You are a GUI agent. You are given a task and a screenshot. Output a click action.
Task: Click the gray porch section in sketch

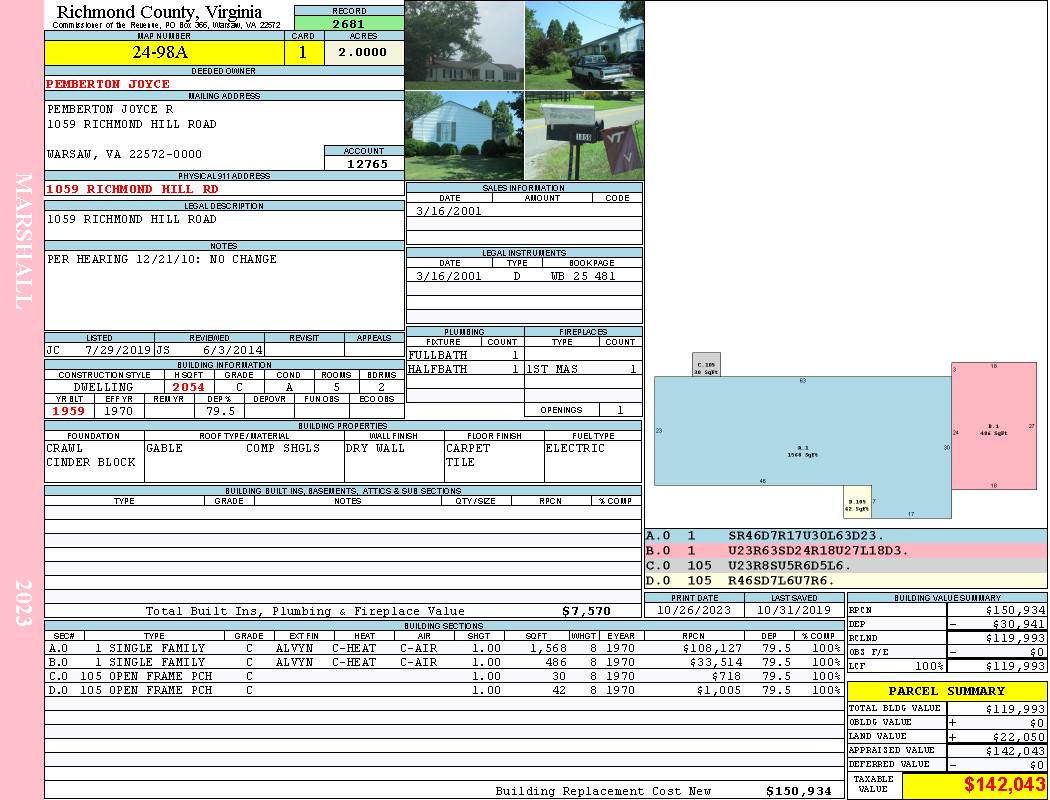[x=706, y=365]
